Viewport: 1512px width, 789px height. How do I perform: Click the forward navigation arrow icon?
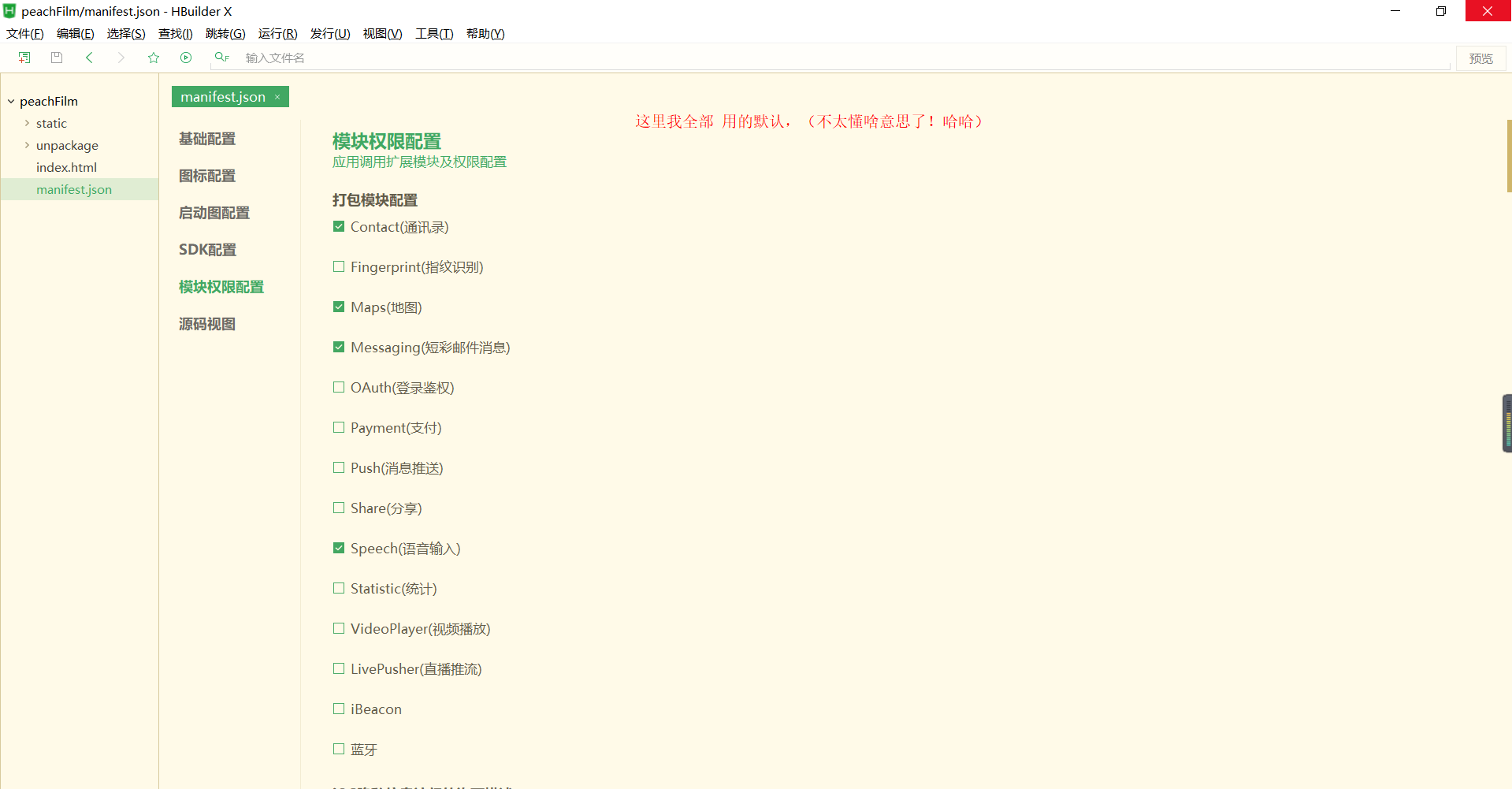pos(121,57)
